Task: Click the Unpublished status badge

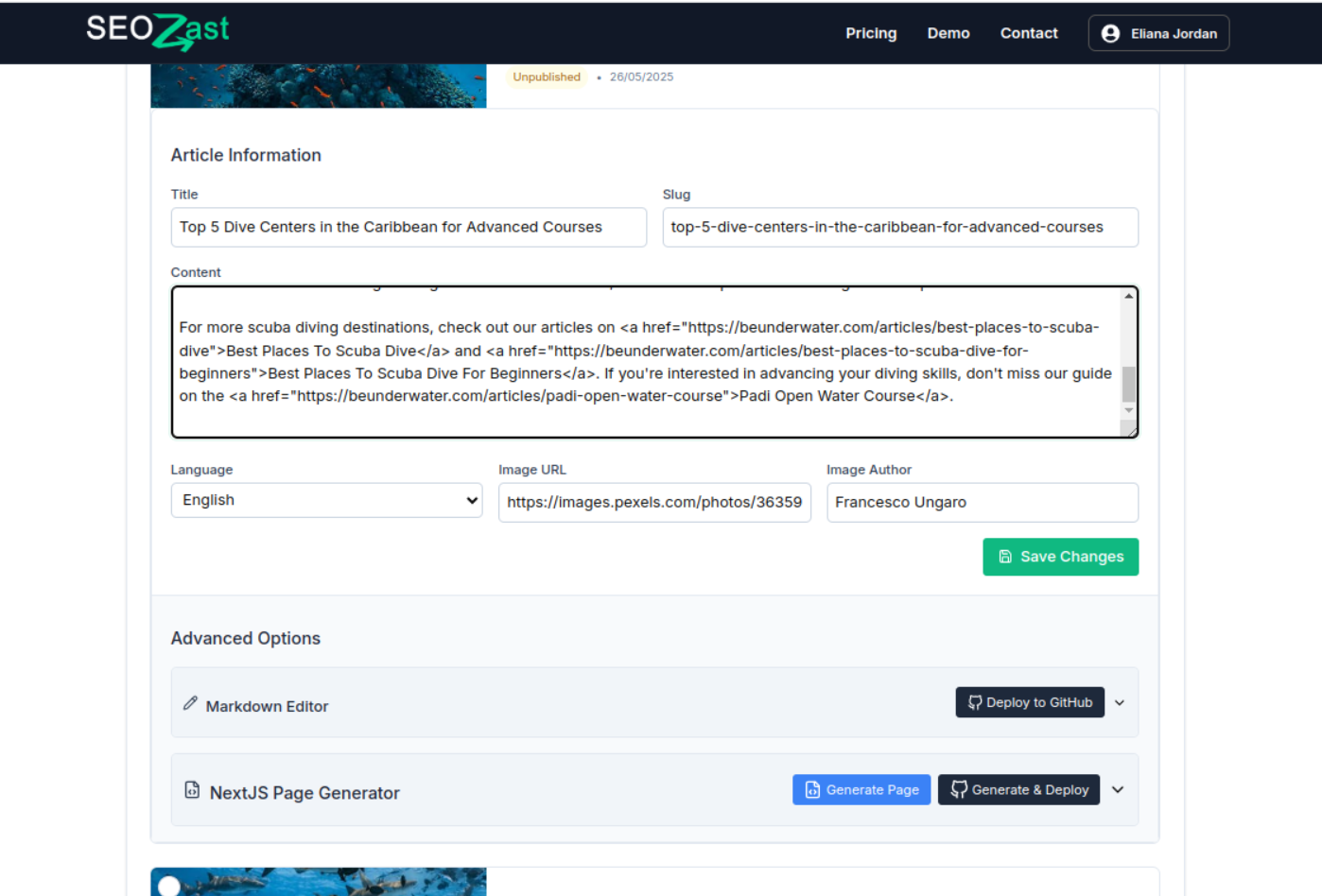Action: [x=547, y=78]
